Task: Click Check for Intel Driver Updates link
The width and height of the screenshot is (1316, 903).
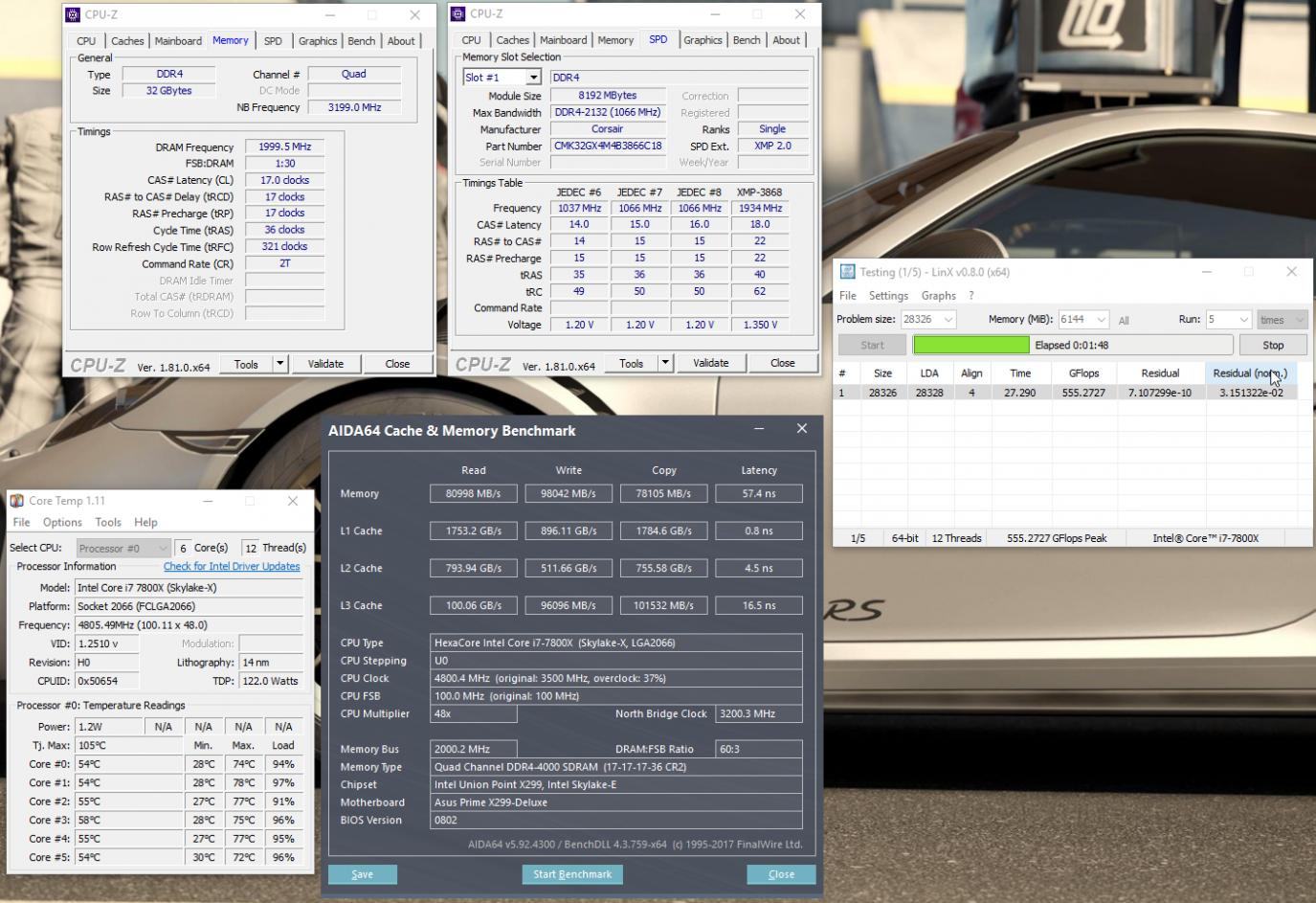Action: click(232, 567)
